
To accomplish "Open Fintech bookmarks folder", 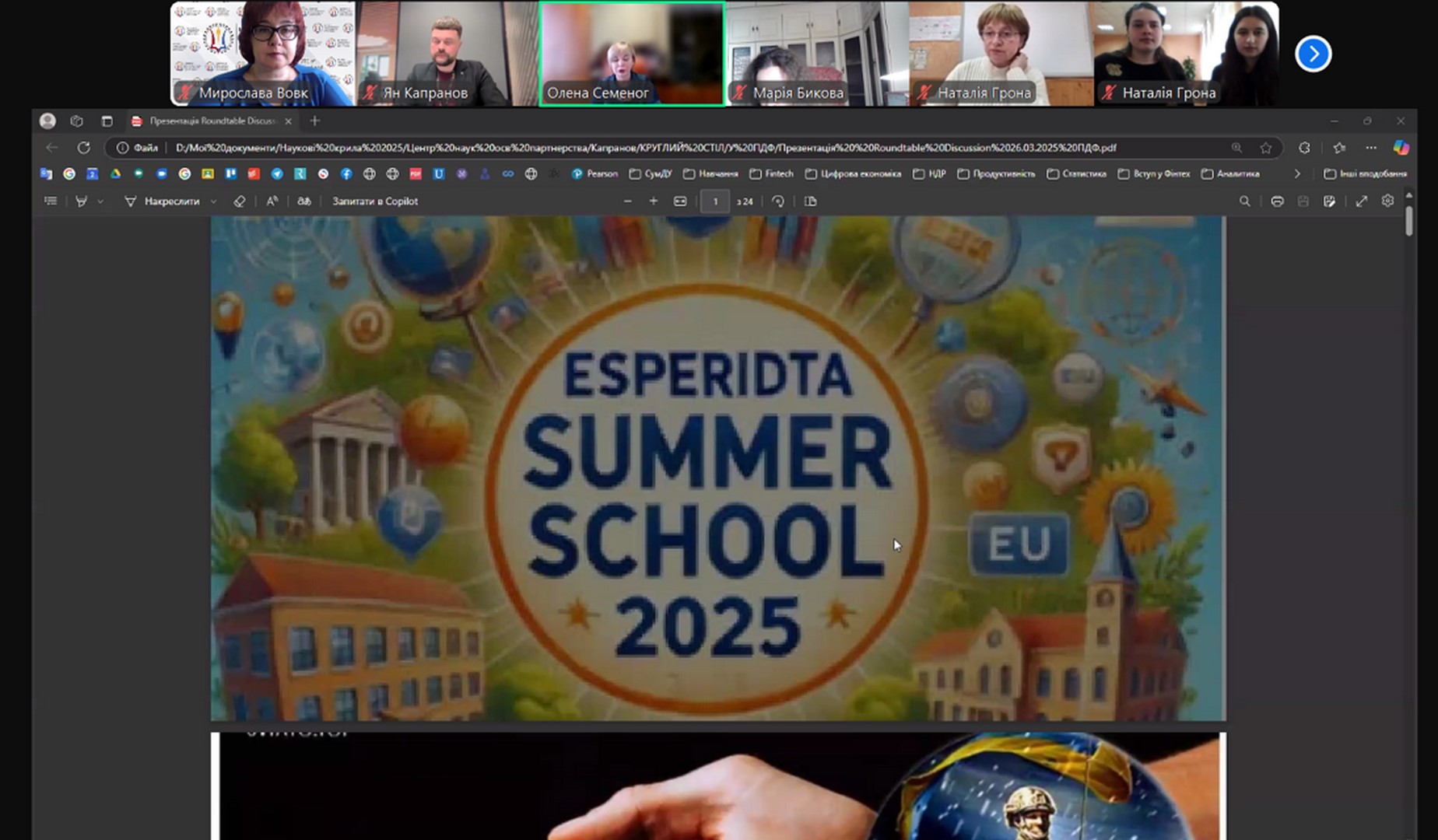I will [772, 174].
